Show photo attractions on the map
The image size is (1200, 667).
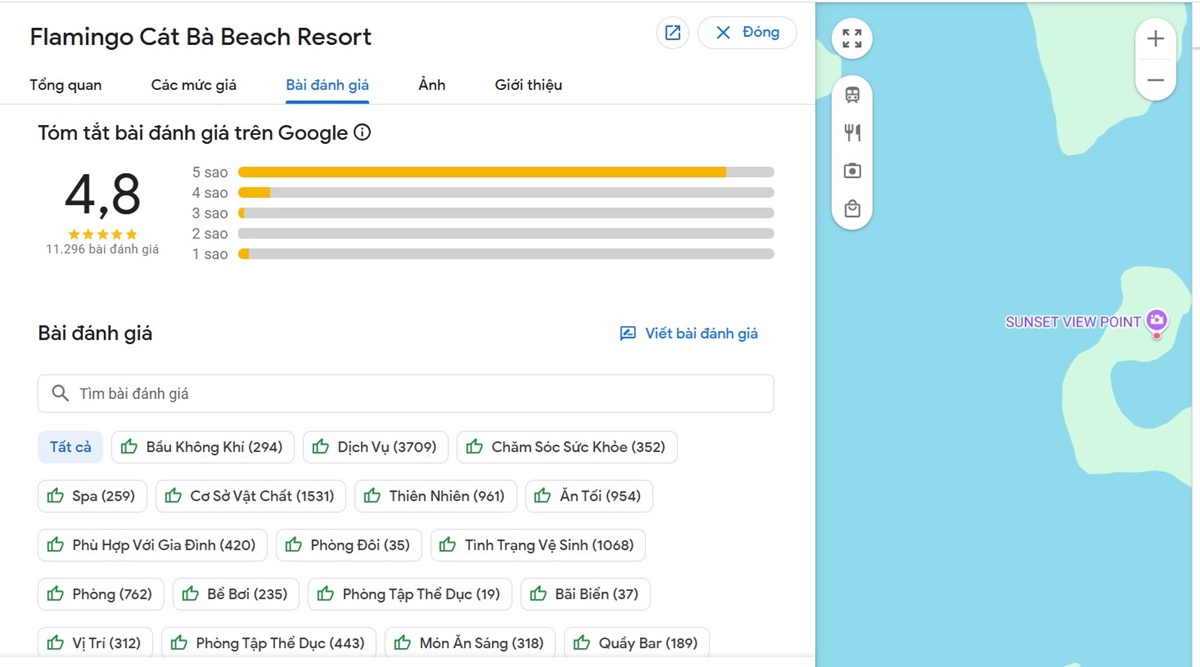point(852,171)
